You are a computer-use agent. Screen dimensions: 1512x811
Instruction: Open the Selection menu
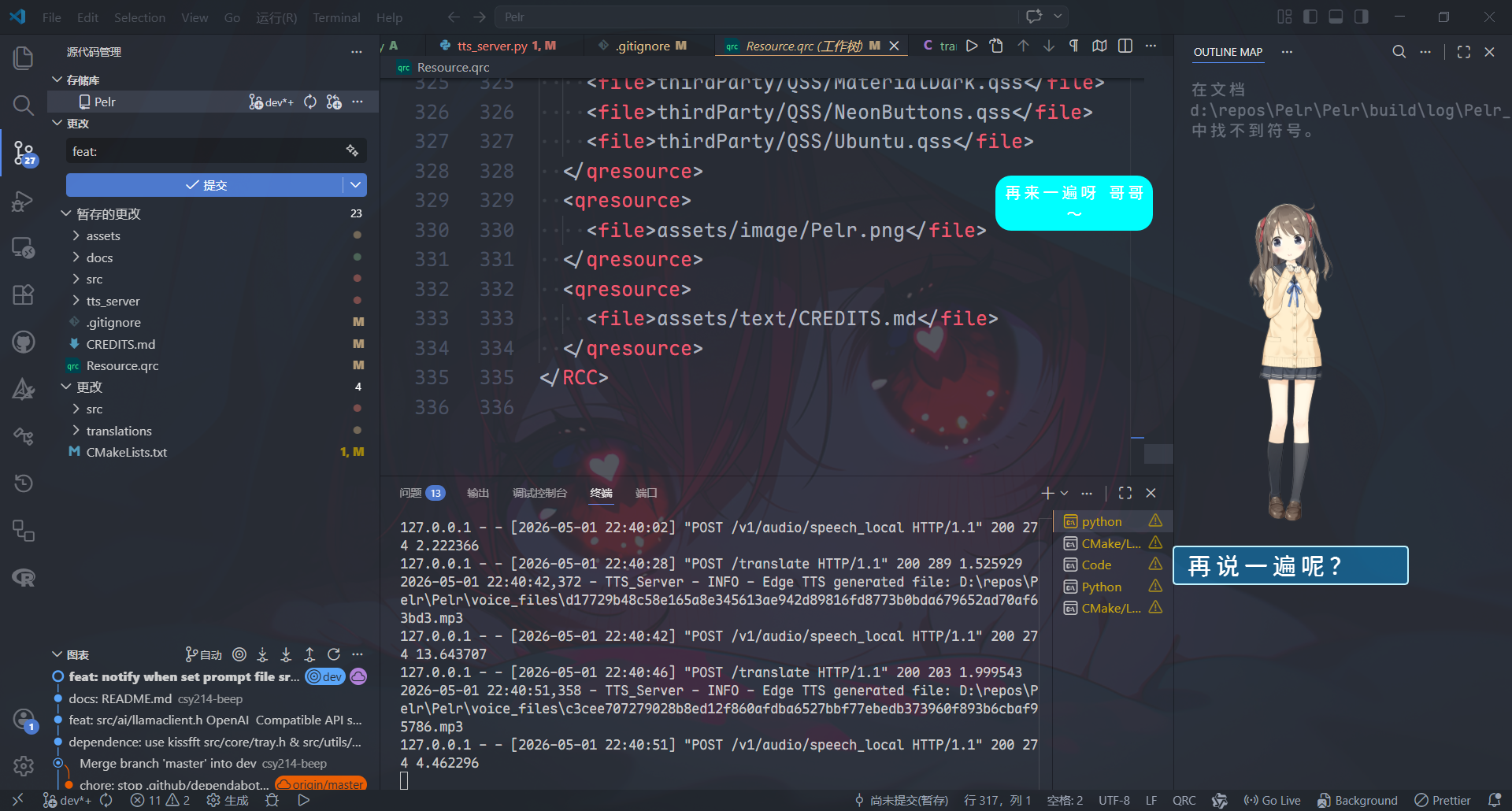139,17
